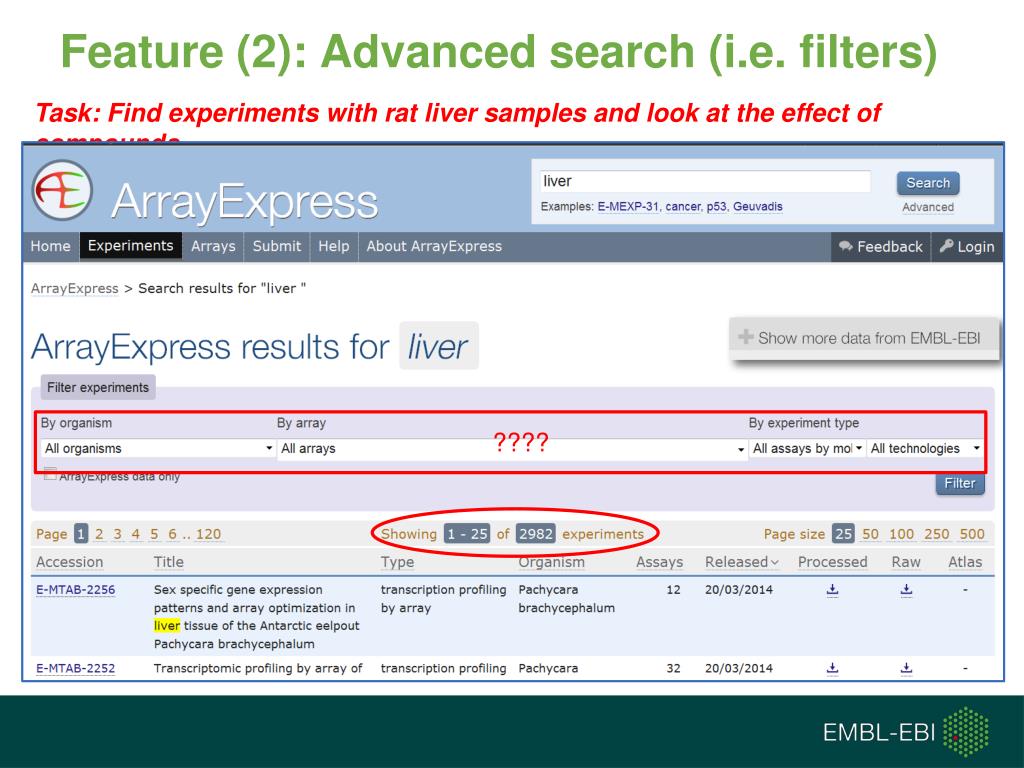Click ArrayExpress breadcrumb link
The image size is (1024, 768).
74,288
